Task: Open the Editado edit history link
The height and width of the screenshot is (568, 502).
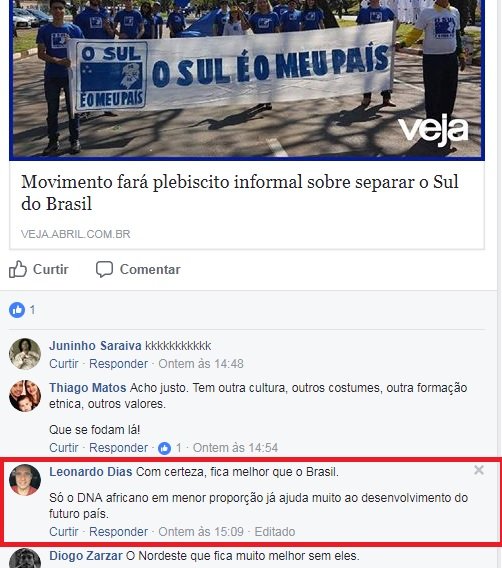Action: [x=275, y=532]
